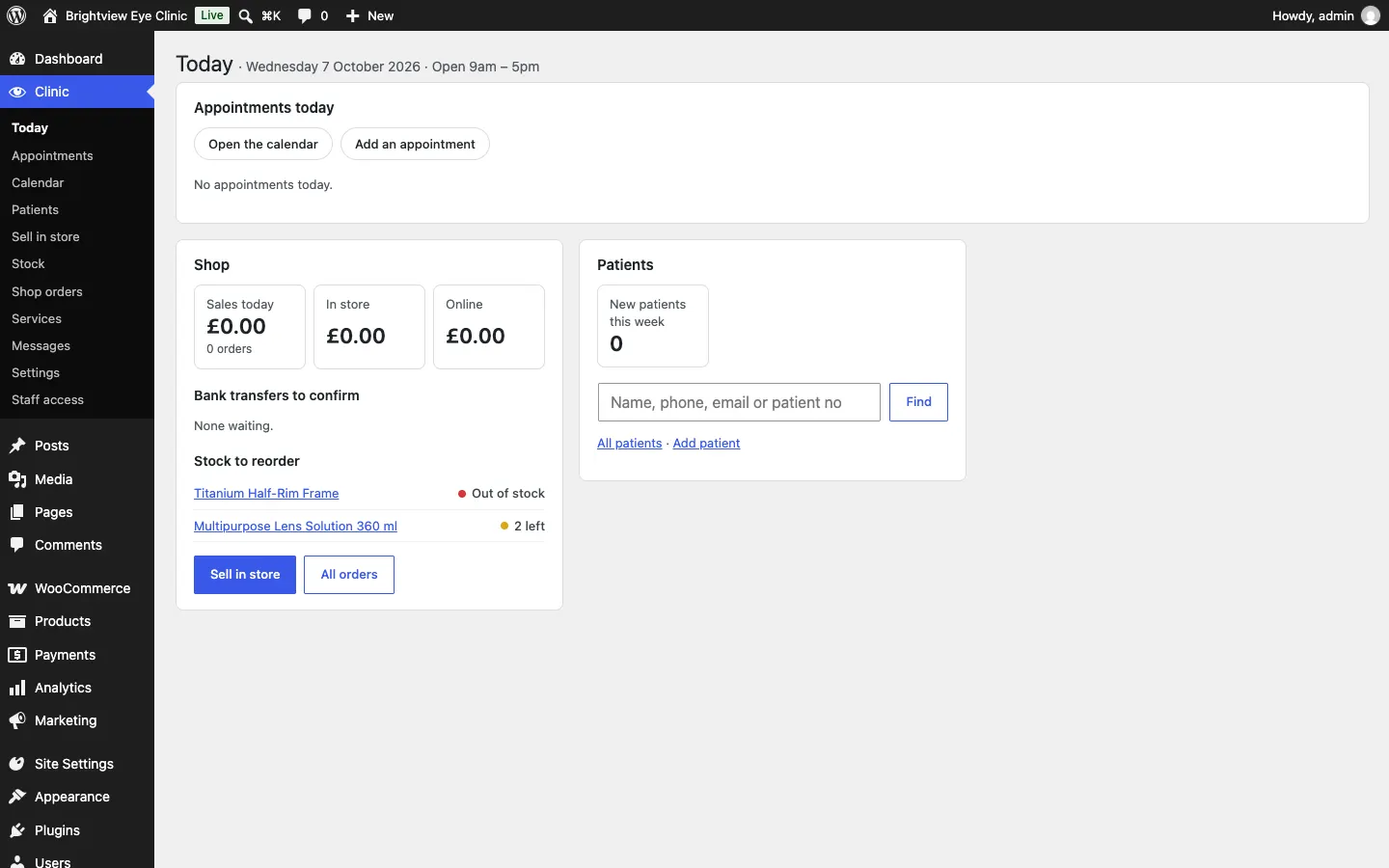Open Staff access submenu item

tap(47, 399)
